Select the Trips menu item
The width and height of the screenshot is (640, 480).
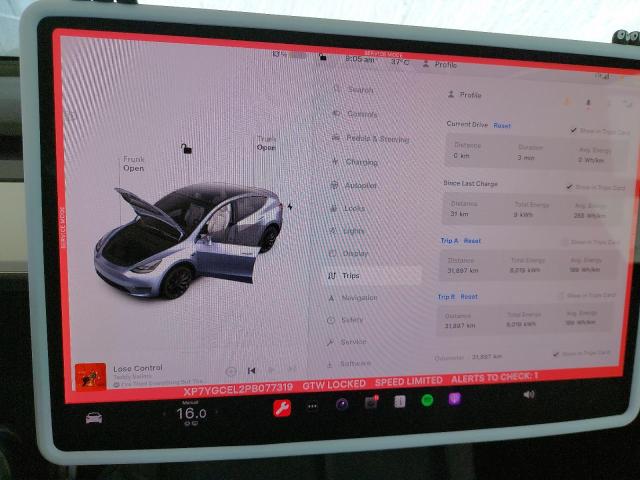coord(373,276)
